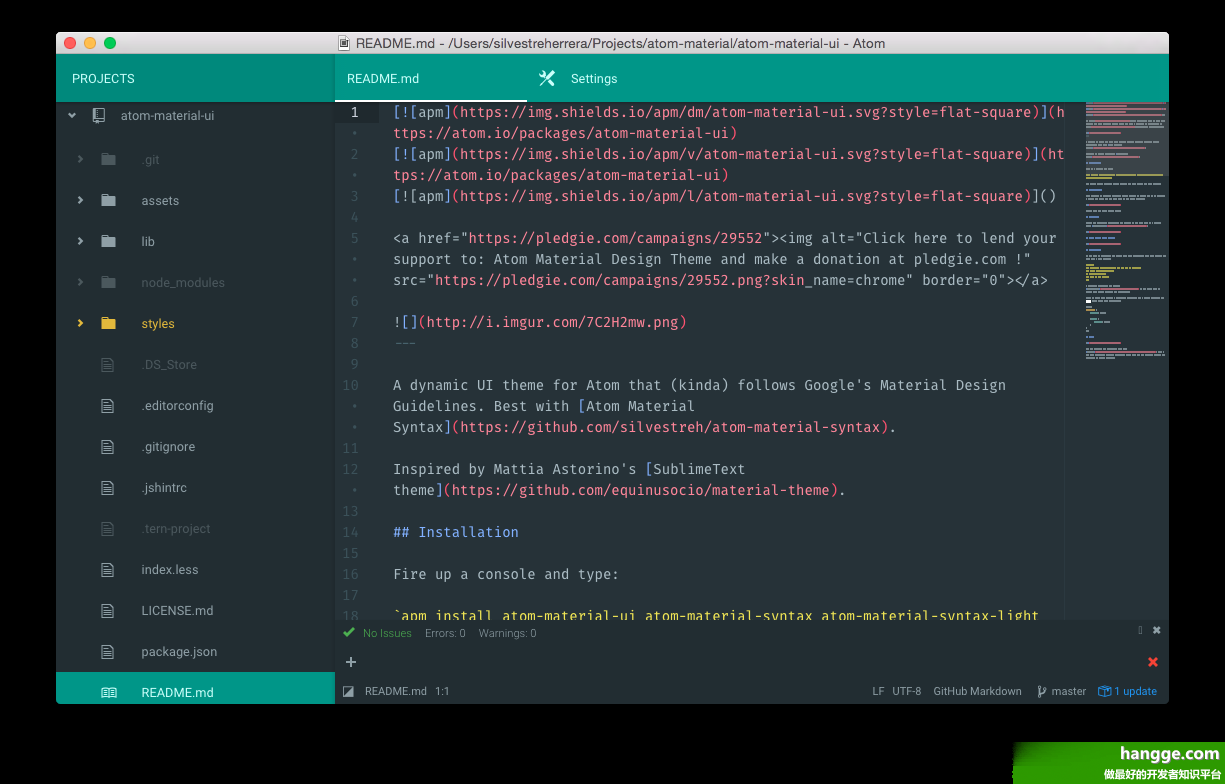Click the red X icon in bottom panel
The height and width of the screenshot is (784, 1225).
1153,662
